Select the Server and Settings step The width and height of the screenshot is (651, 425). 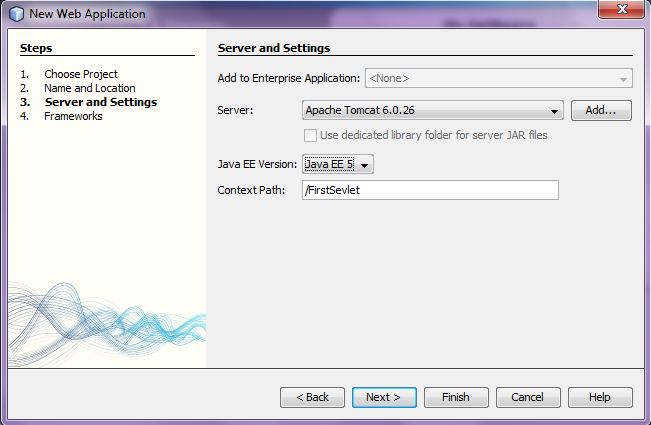(101, 102)
